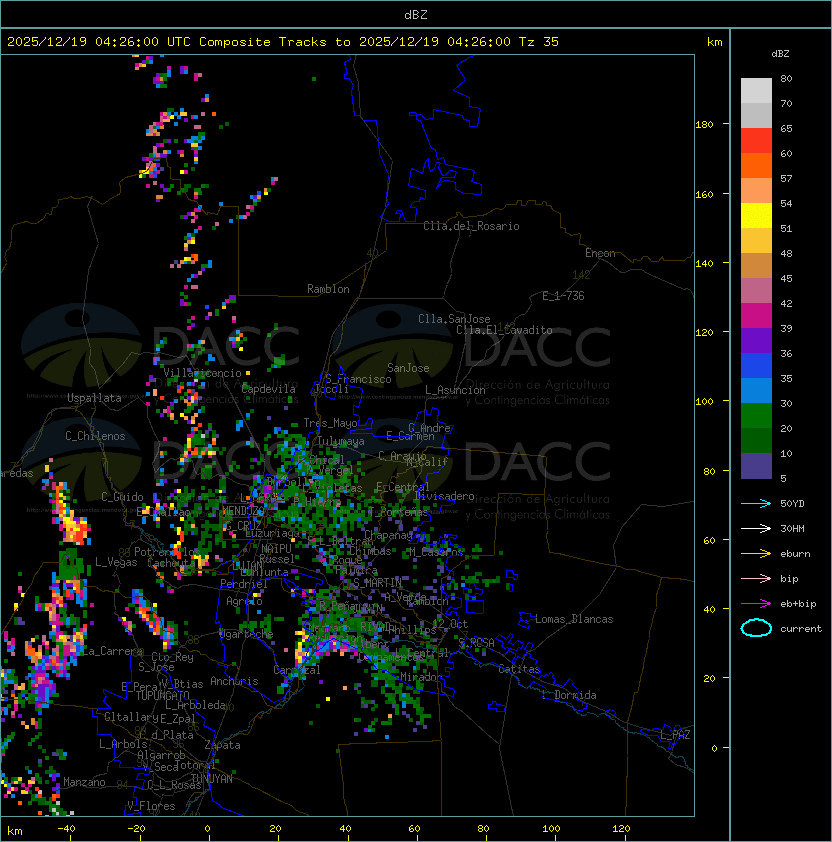Click the cyan 50YD track arrow in legend
This screenshot has width=832, height=842.
click(756, 504)
